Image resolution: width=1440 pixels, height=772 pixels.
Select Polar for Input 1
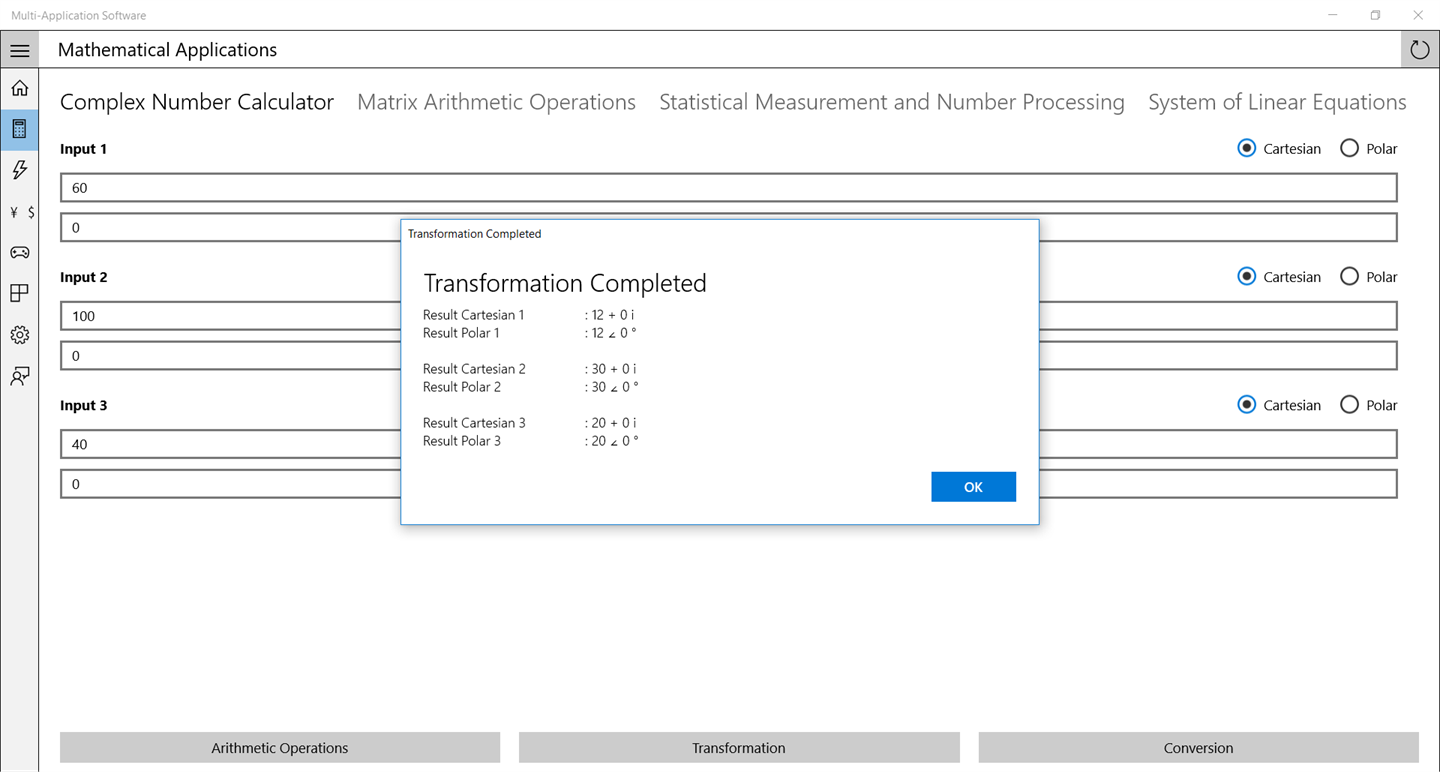pos(1369,148)
